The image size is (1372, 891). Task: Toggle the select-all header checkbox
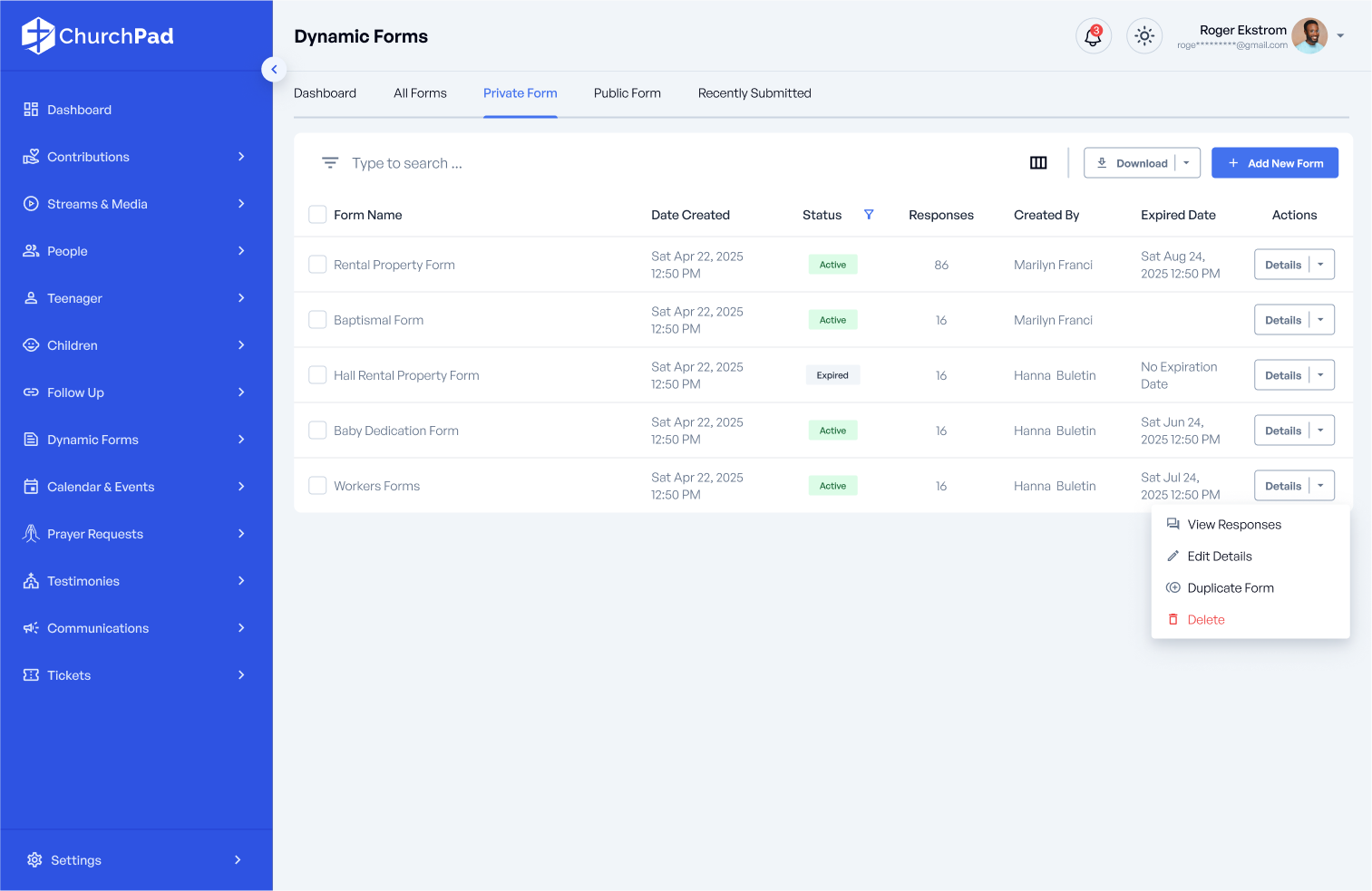pos(317,215)
